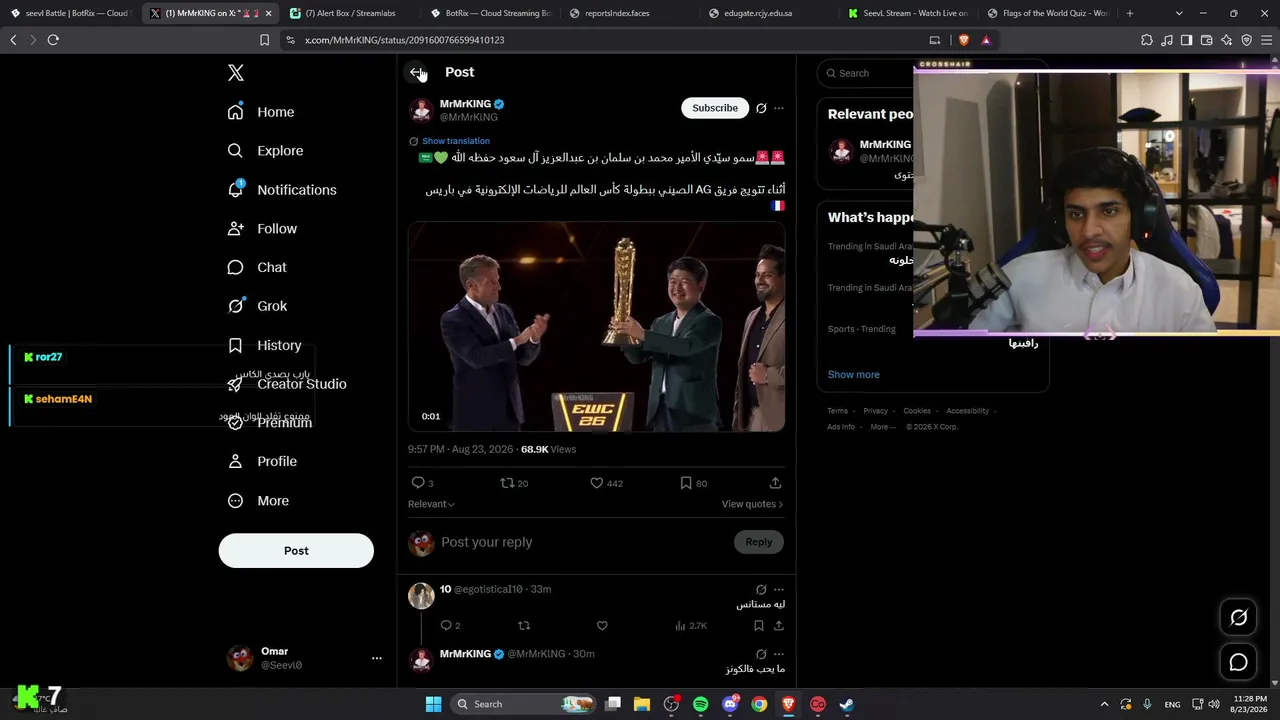1280x720 pixels.
Task: Open Home in the X sidebar
Action: (261, 112)
